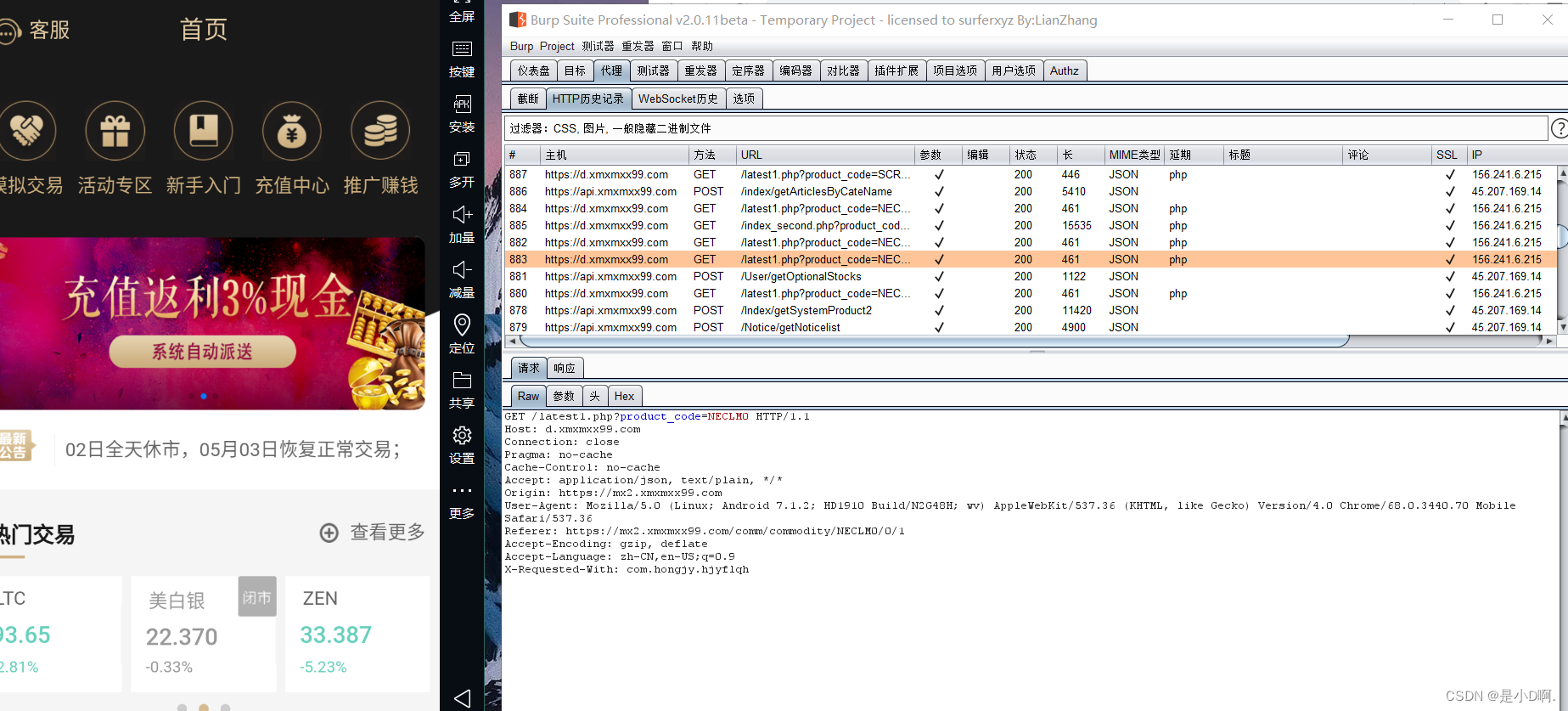Tap the 新手入门 book icon
1568x711 pixels.
(204, 131)
